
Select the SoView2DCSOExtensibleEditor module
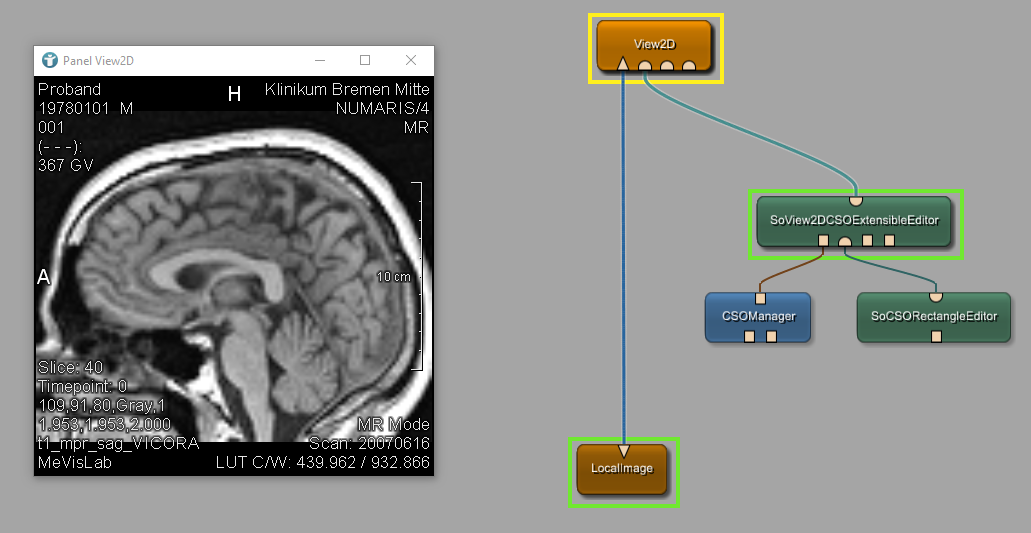coord(853,219)
